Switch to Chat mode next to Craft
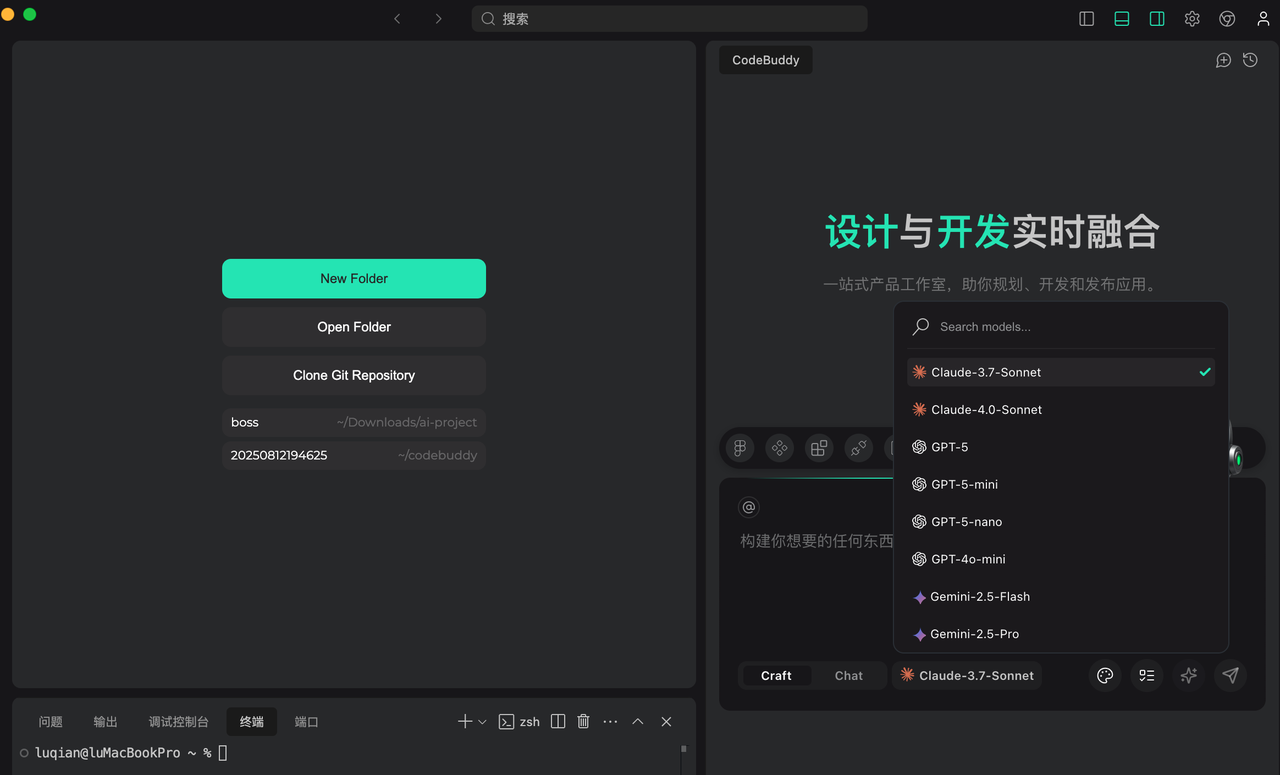Image resolution: width=1280 pixels, height=775 pixels. [x=848, y=676]
